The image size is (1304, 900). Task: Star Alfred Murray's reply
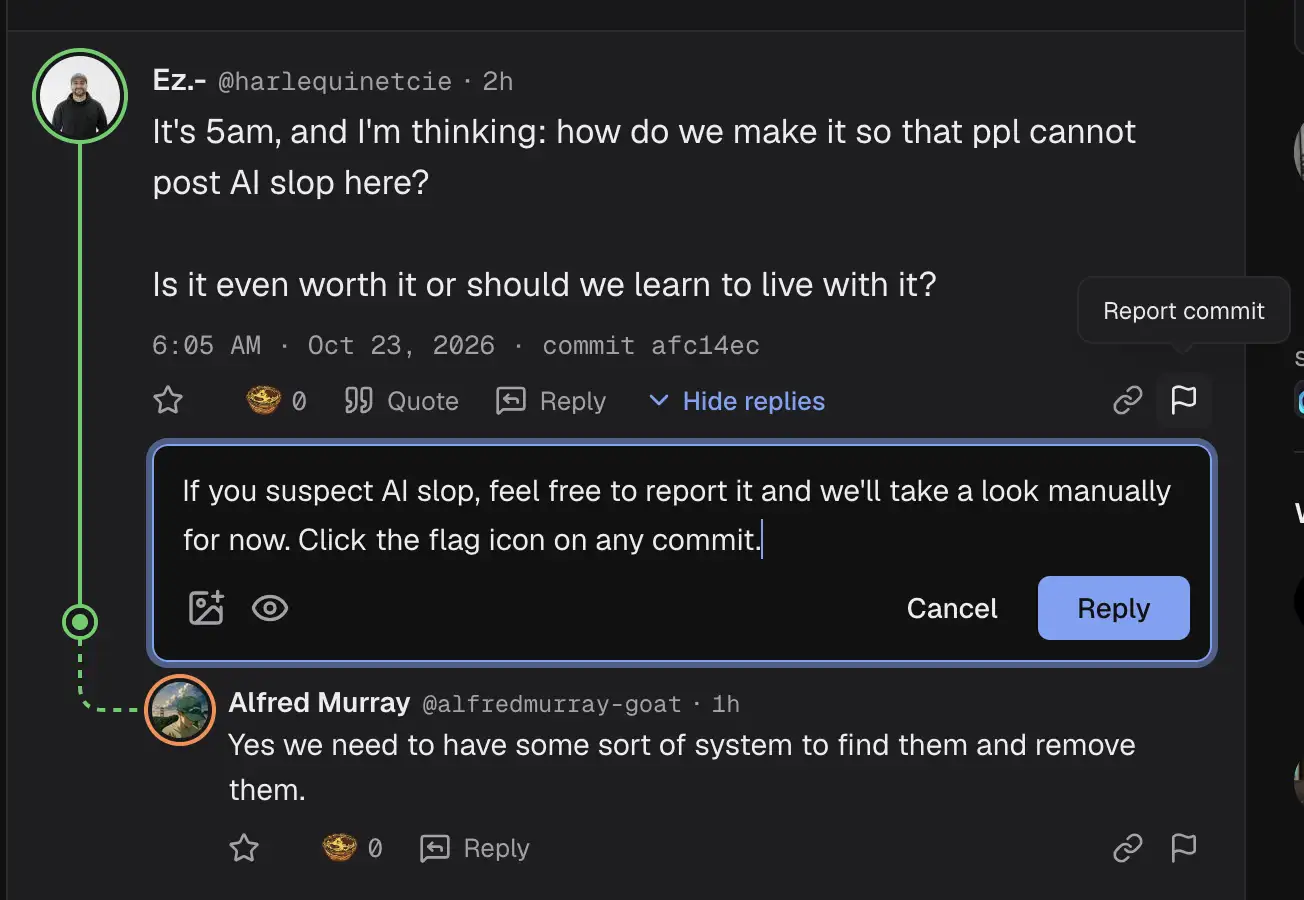pyautogui.click(x=244, y=848)
